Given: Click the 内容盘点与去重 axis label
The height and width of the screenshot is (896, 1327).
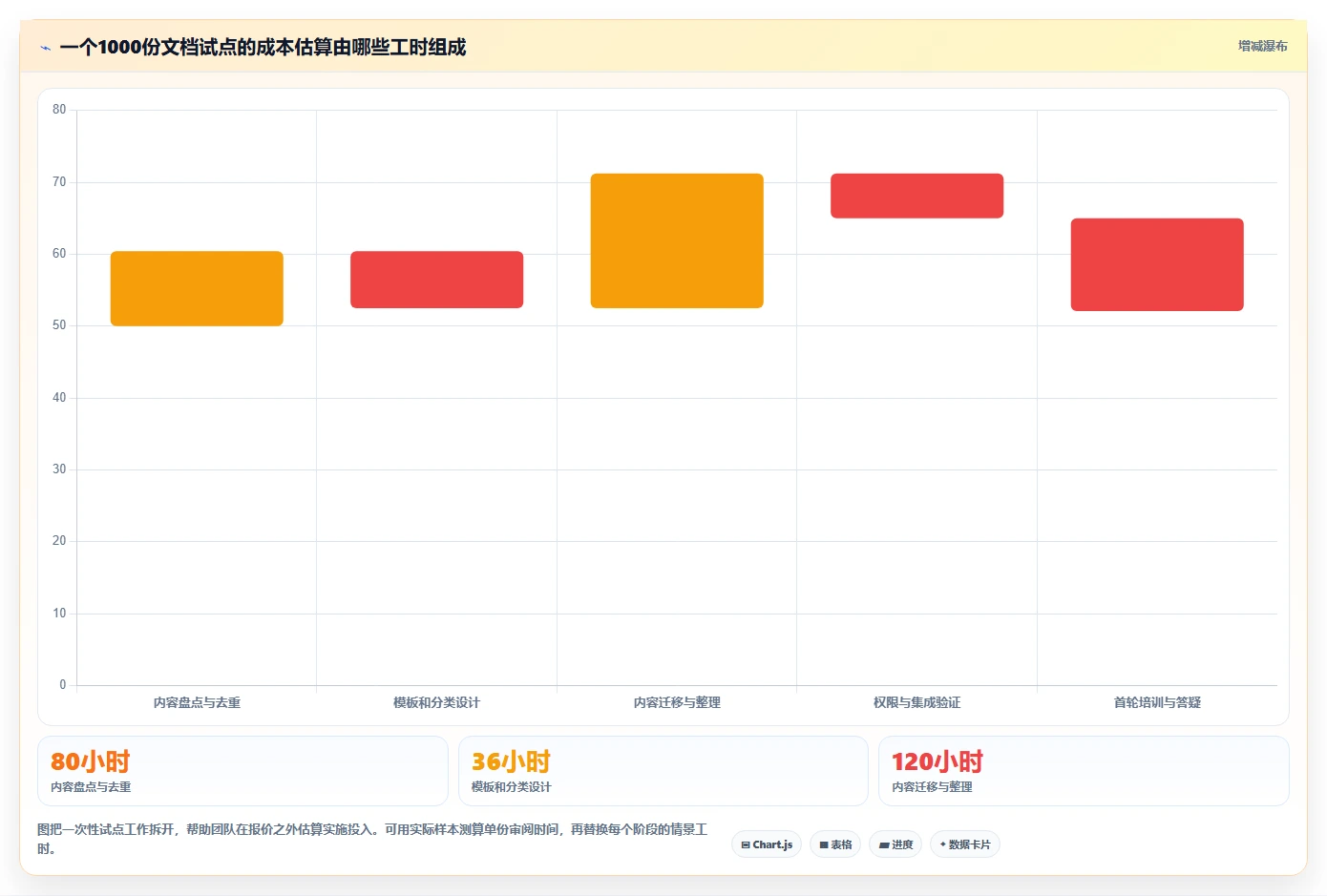Looking at the screenshot, I should 197,702.
